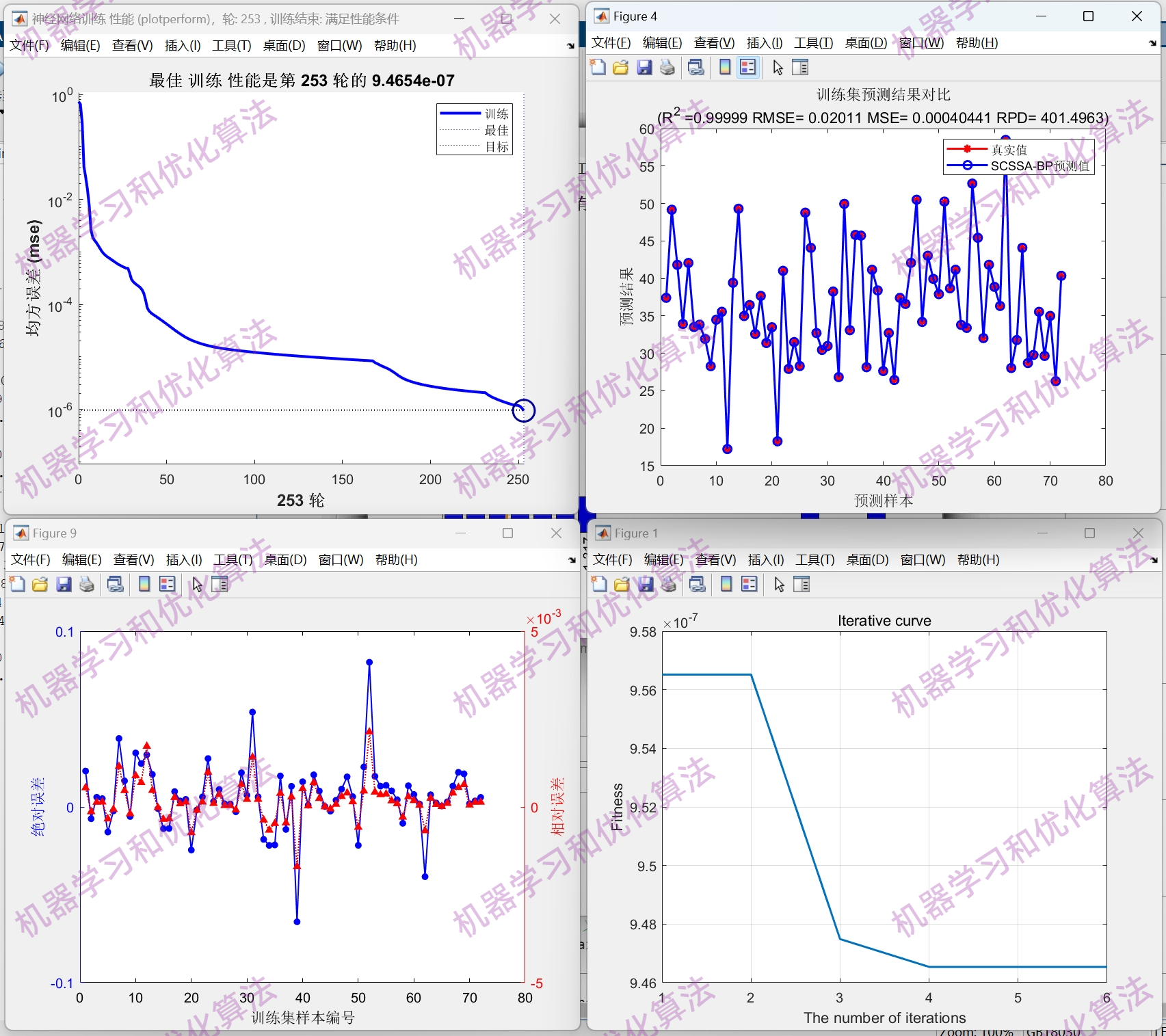This screenshot has height=1036, width=1166.
Task: Open 文件(F) menu in Figure 1
Action: (x=613, y=560)
